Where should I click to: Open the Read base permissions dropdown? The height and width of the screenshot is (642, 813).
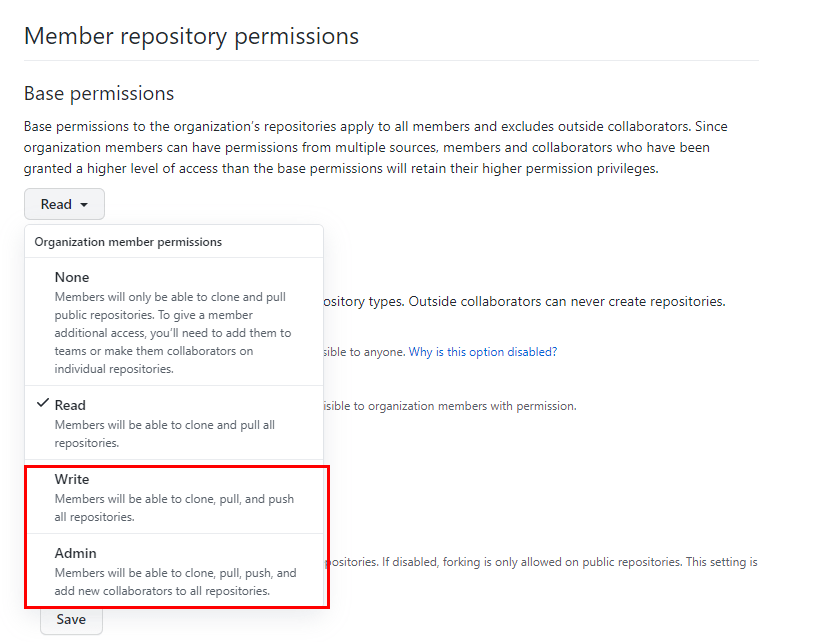click(64, 204)
